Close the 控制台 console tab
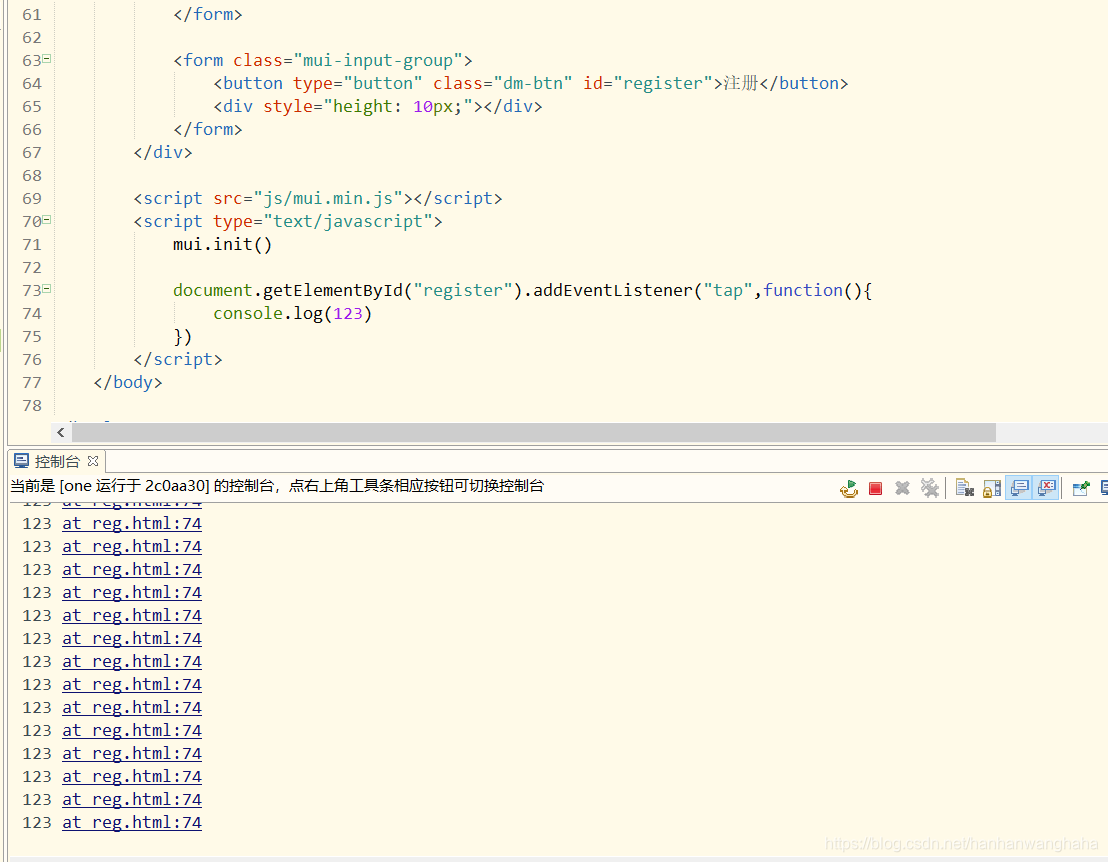This screenshot has width=1108, height=862. tap(93, 461)
